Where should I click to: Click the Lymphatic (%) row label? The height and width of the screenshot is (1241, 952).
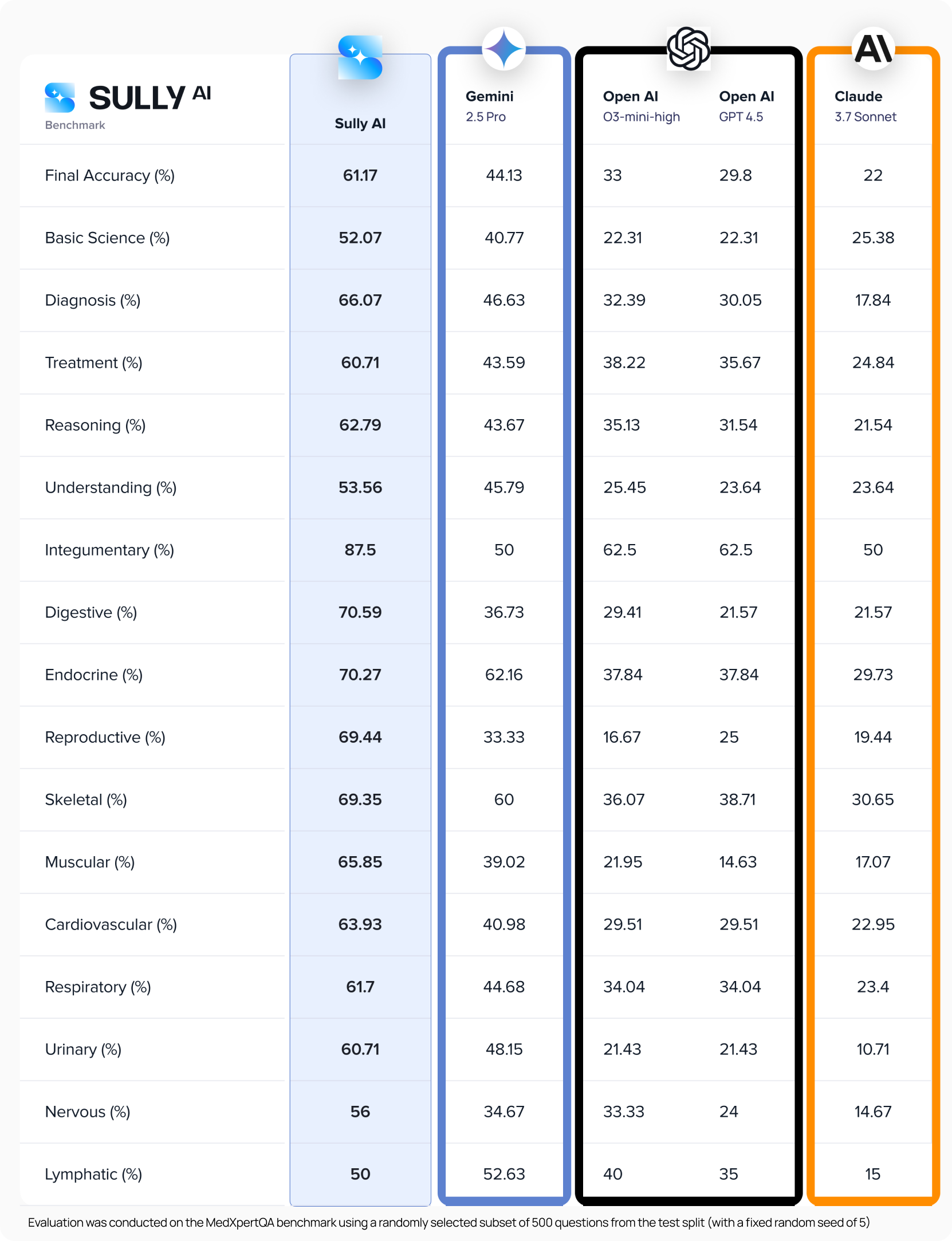click(93, 1174)
